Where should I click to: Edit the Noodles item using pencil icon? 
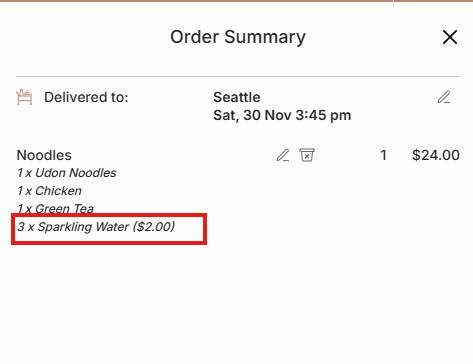tap(283, 155)
